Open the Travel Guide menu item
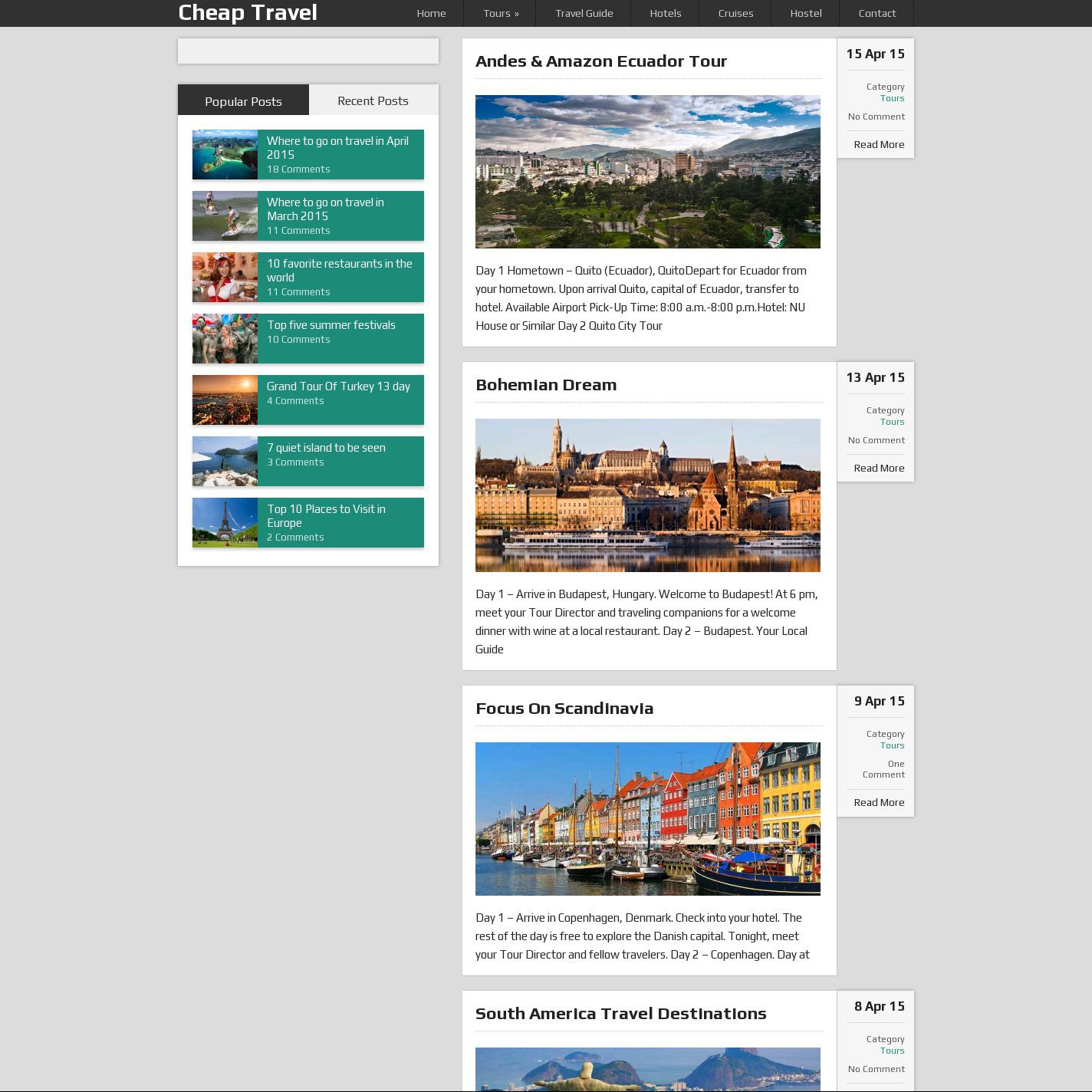The height and width of the screenshot is (1092, 1092). pos(584,13)
